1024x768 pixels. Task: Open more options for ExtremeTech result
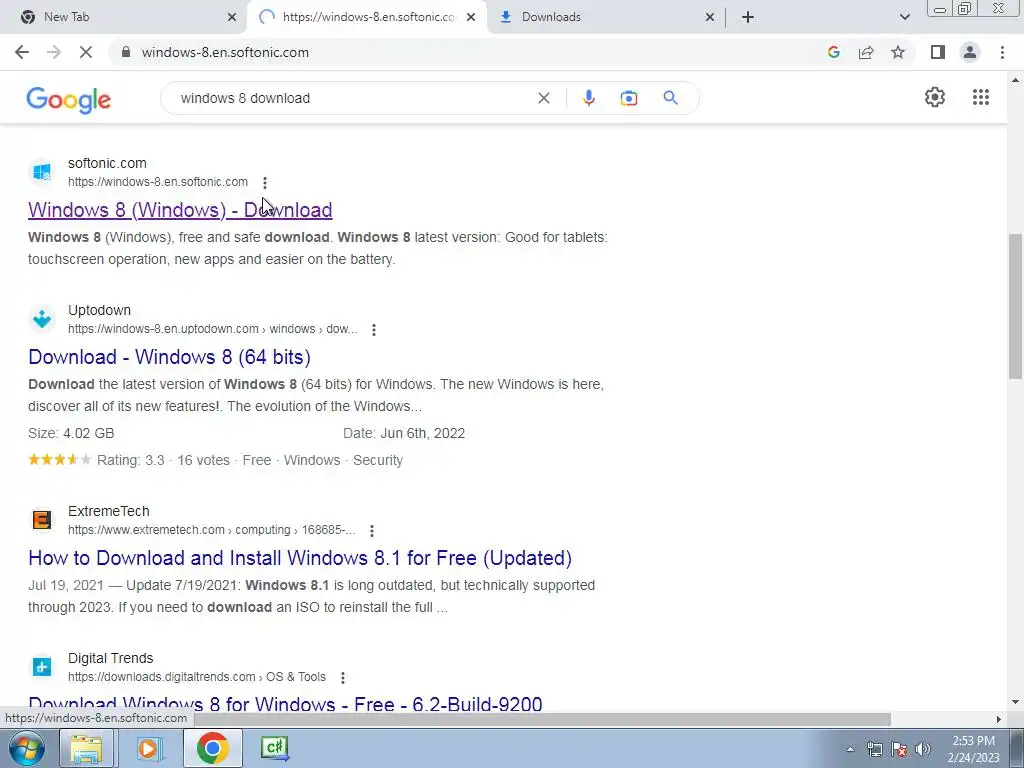372,530
